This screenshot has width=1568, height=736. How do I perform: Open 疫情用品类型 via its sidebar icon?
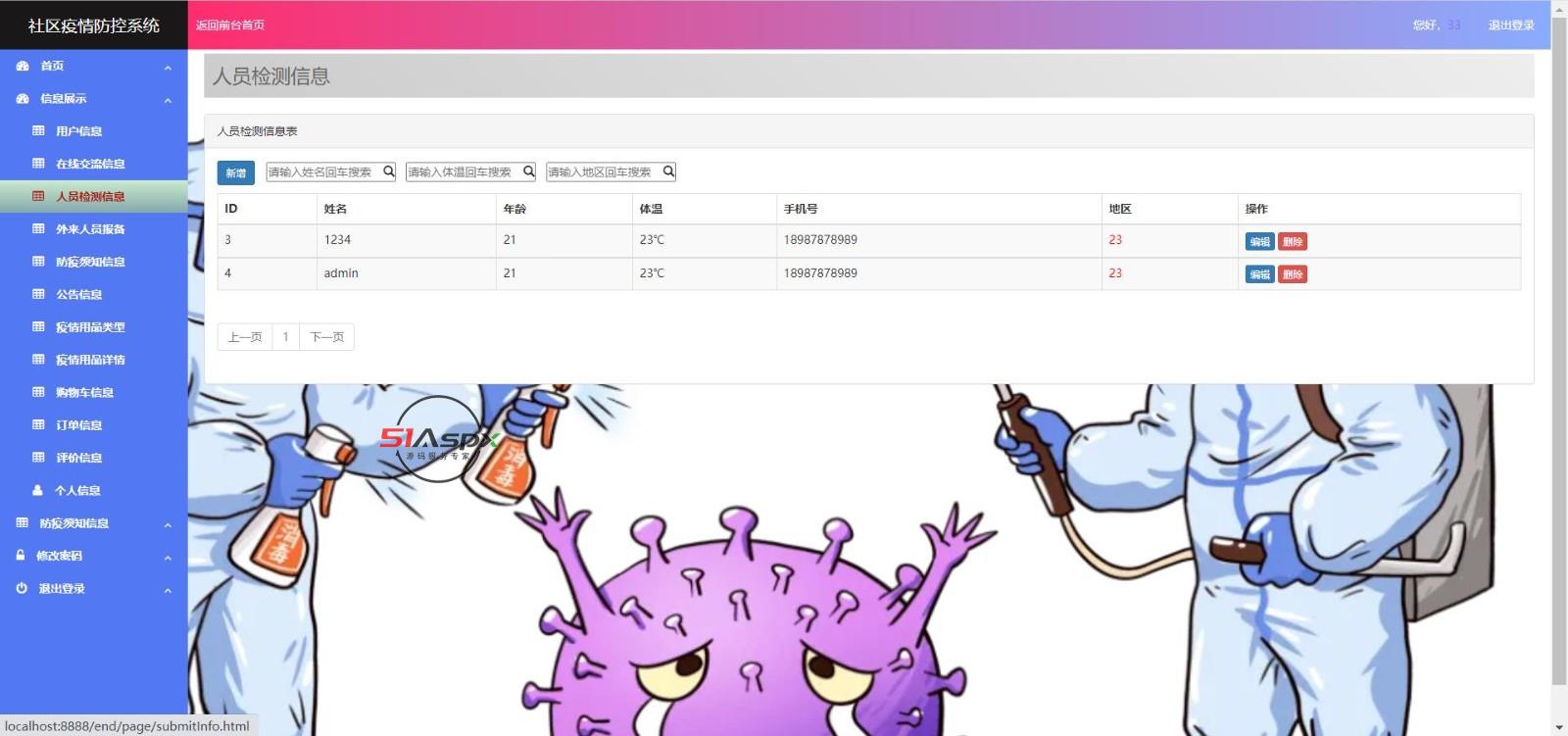tap(38, 326)
